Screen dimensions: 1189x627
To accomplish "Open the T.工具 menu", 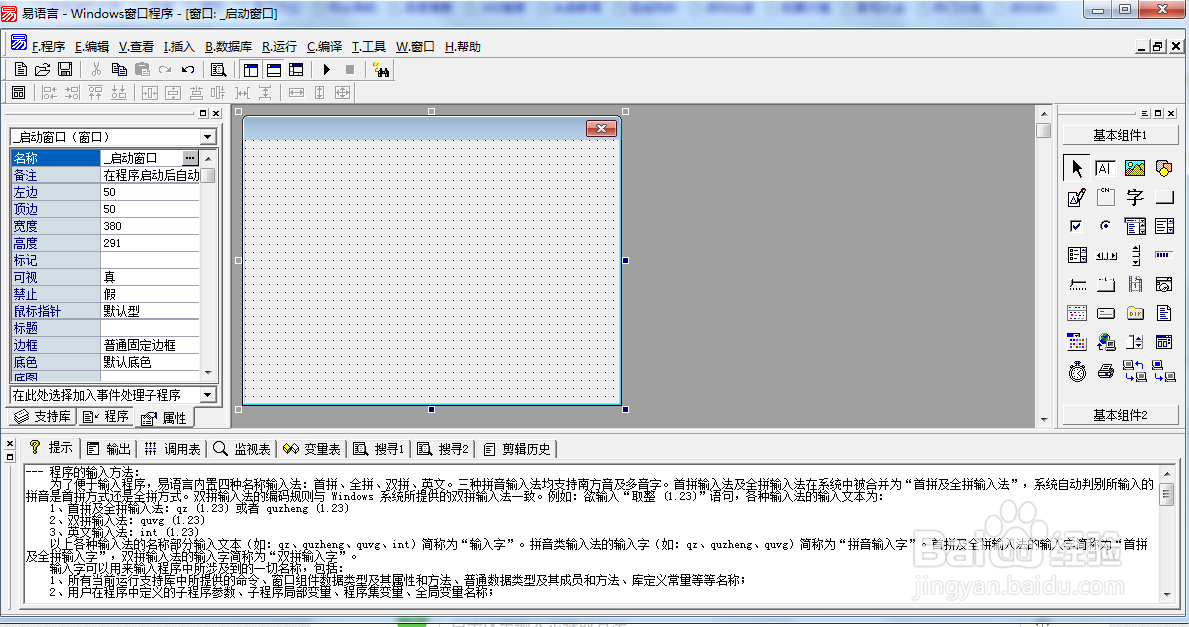I will pos(369,46).
